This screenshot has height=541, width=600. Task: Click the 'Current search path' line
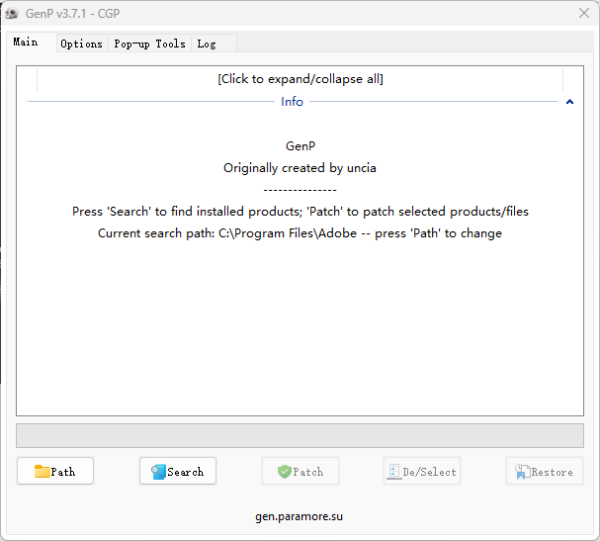click(x=300, y=233)
